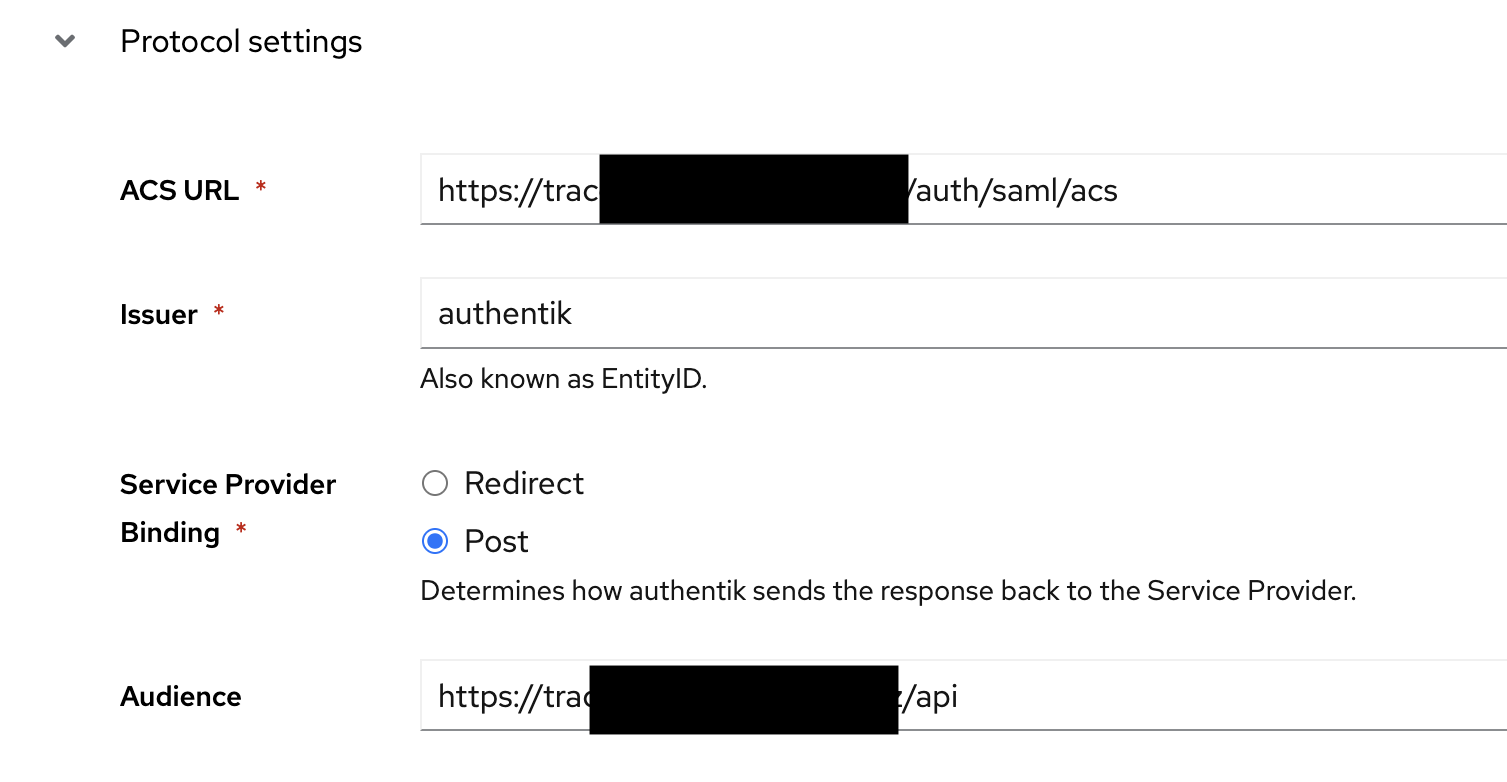1507x782 pixels.
Task: Click the Audience input field
Action: coord(1100,696)
